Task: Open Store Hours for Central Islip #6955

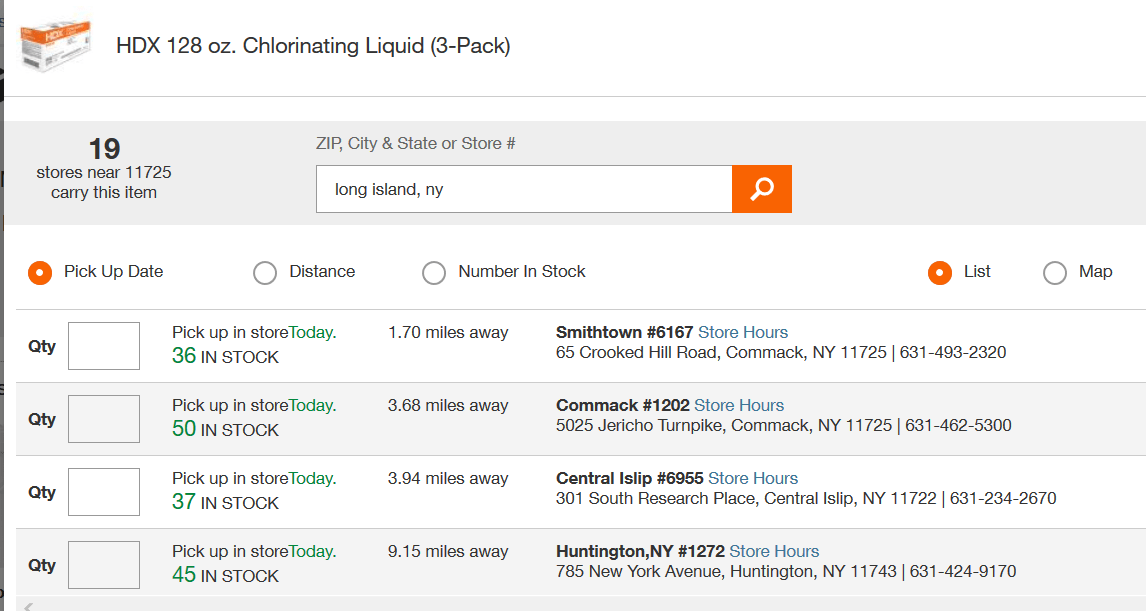Action: pyautogui.click(x=753, y=478)
